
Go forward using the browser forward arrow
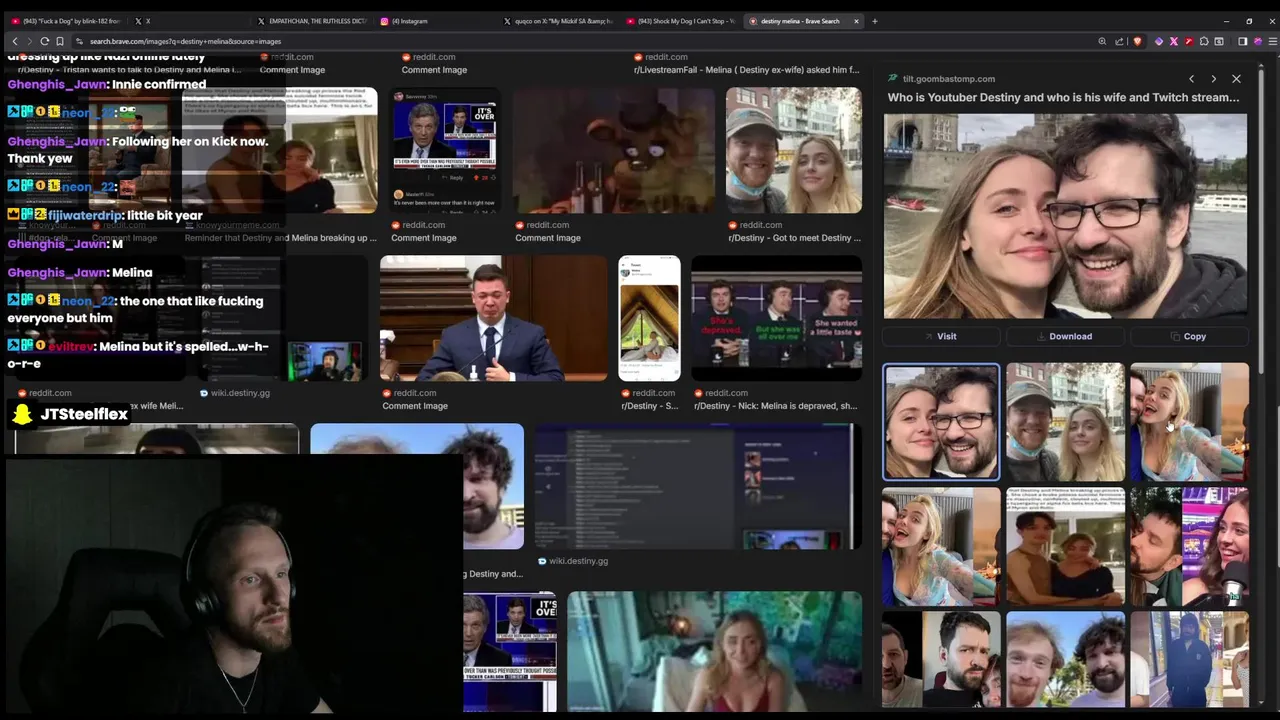coord(29,41)
